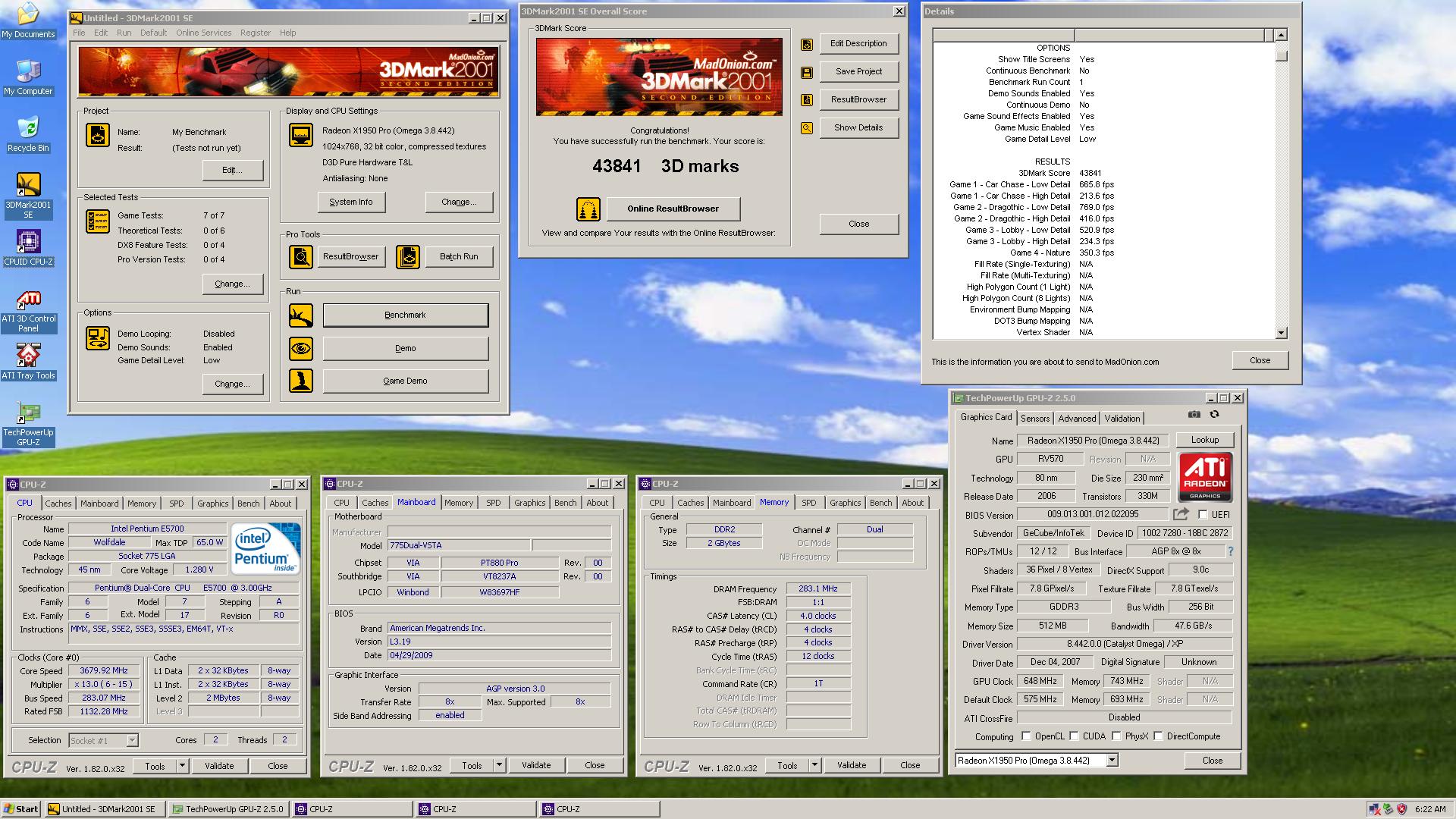The height and width of the screenshot is (819, 1456).
Task: Click the Lookup button in GPU-Z
Action: 1204,440
